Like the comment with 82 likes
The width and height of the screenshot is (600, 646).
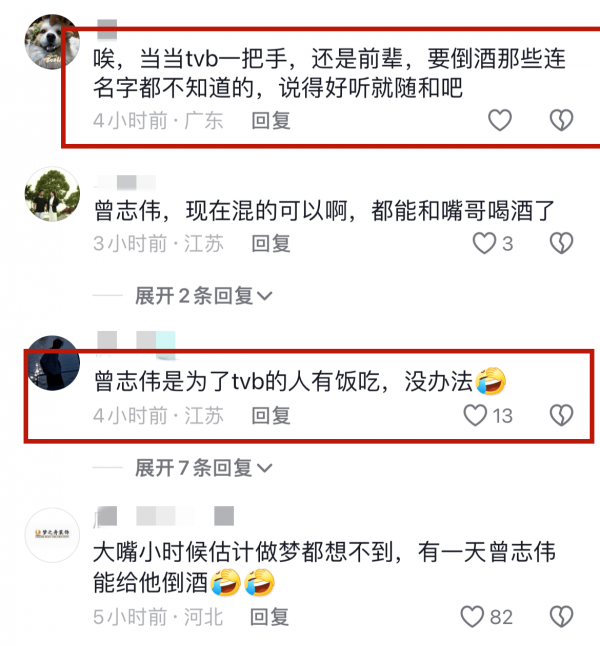[x=472, y=617]
